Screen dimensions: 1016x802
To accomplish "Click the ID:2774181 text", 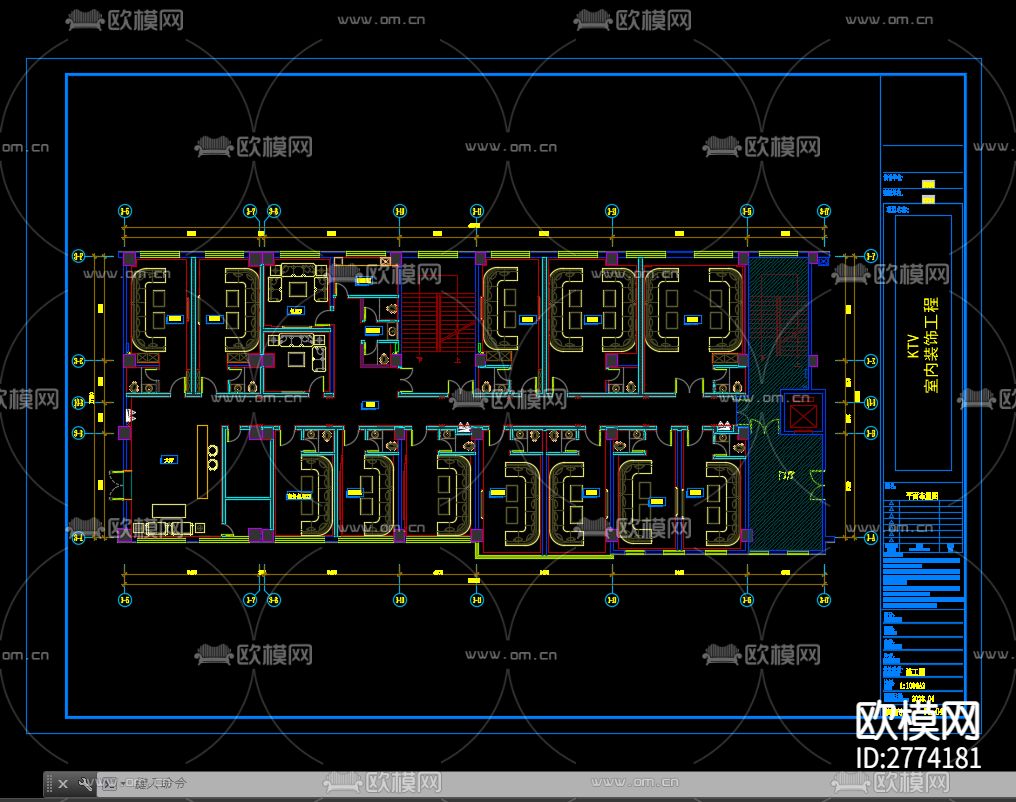I will click(918, 758).
